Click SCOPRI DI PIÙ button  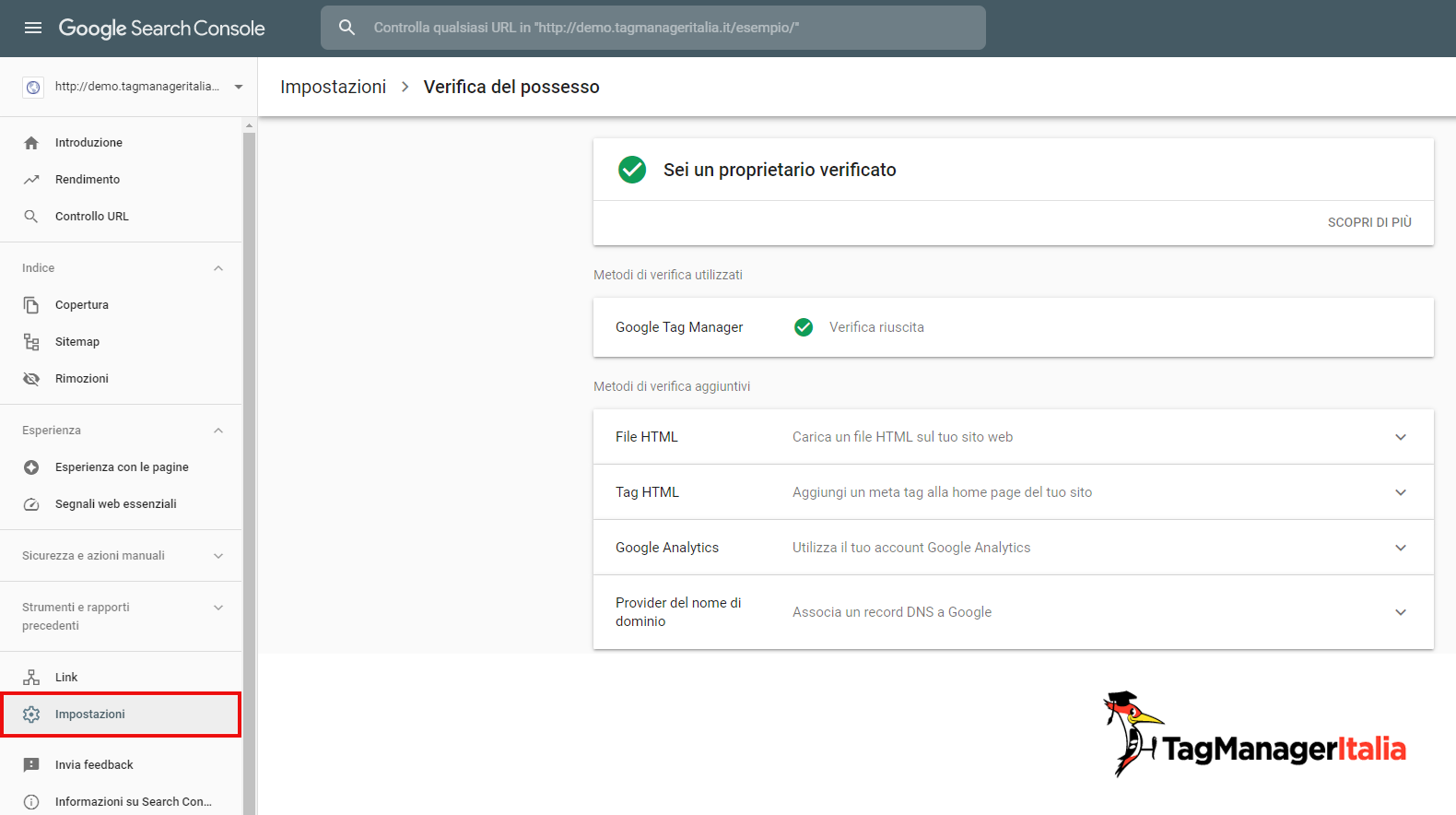pos(1369,222)
